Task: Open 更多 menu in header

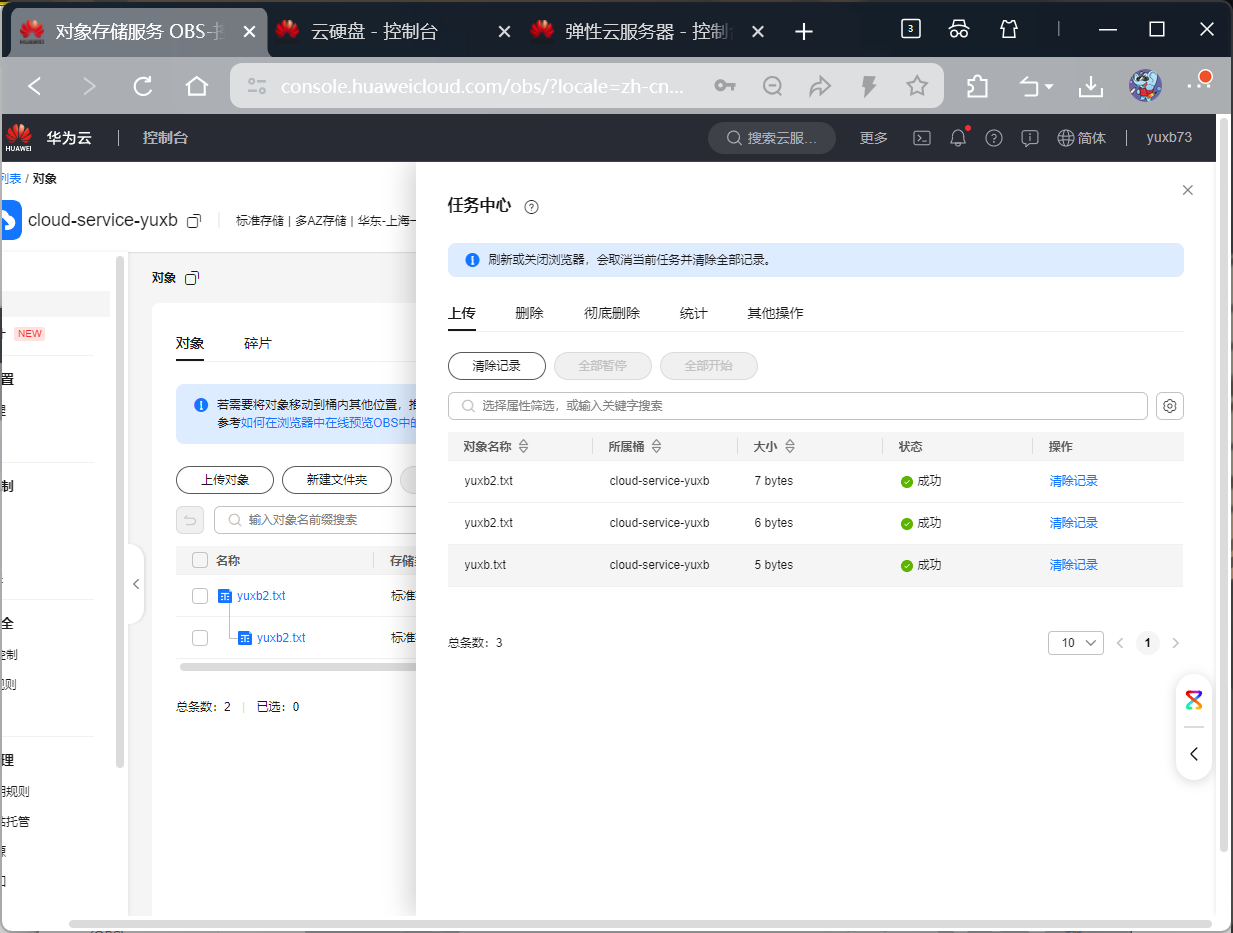Action: click(x=874, y=138)
